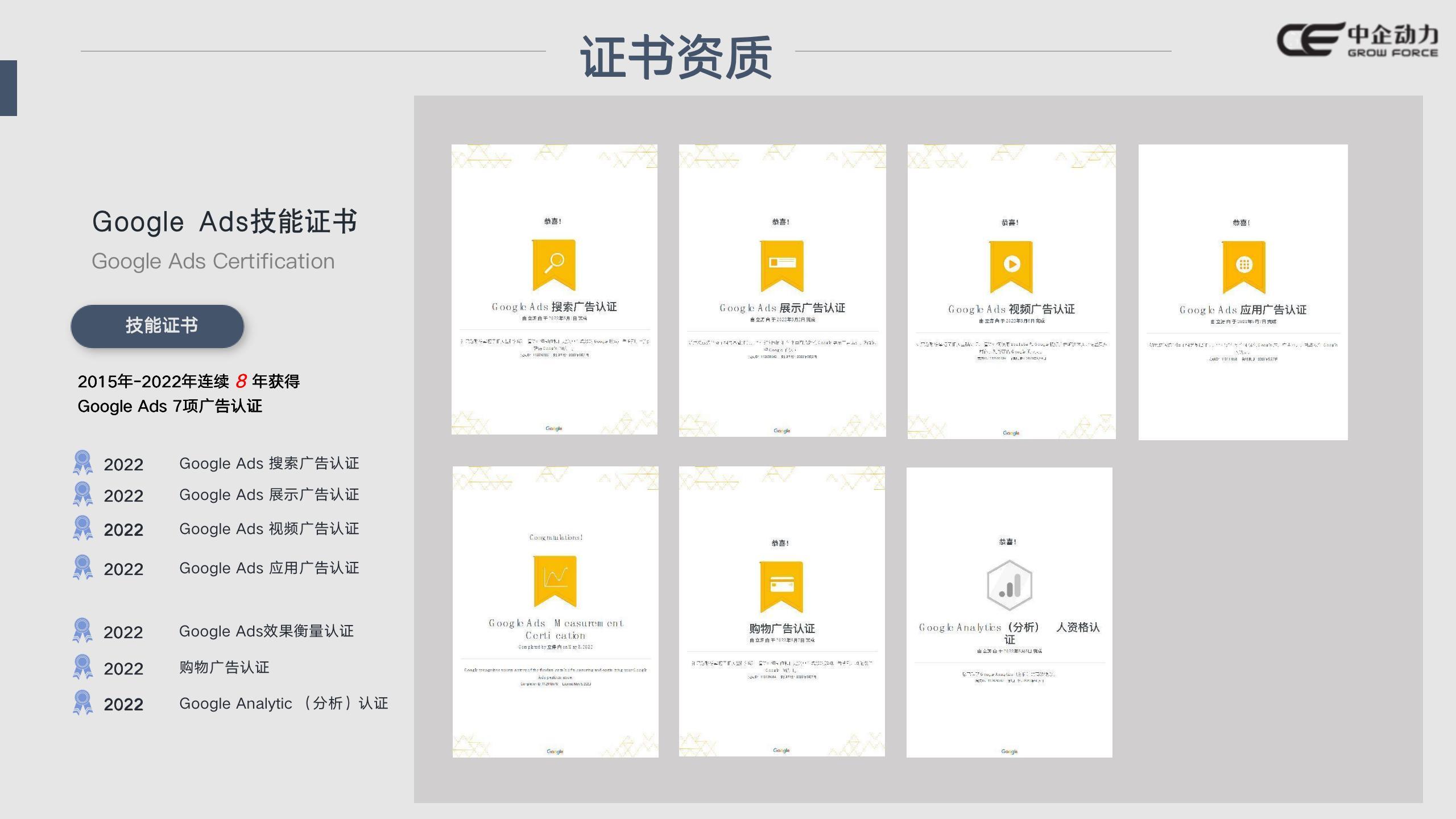
Task: Select list text Google Ads 展示广告认证
Action: [x=269, y=495]
